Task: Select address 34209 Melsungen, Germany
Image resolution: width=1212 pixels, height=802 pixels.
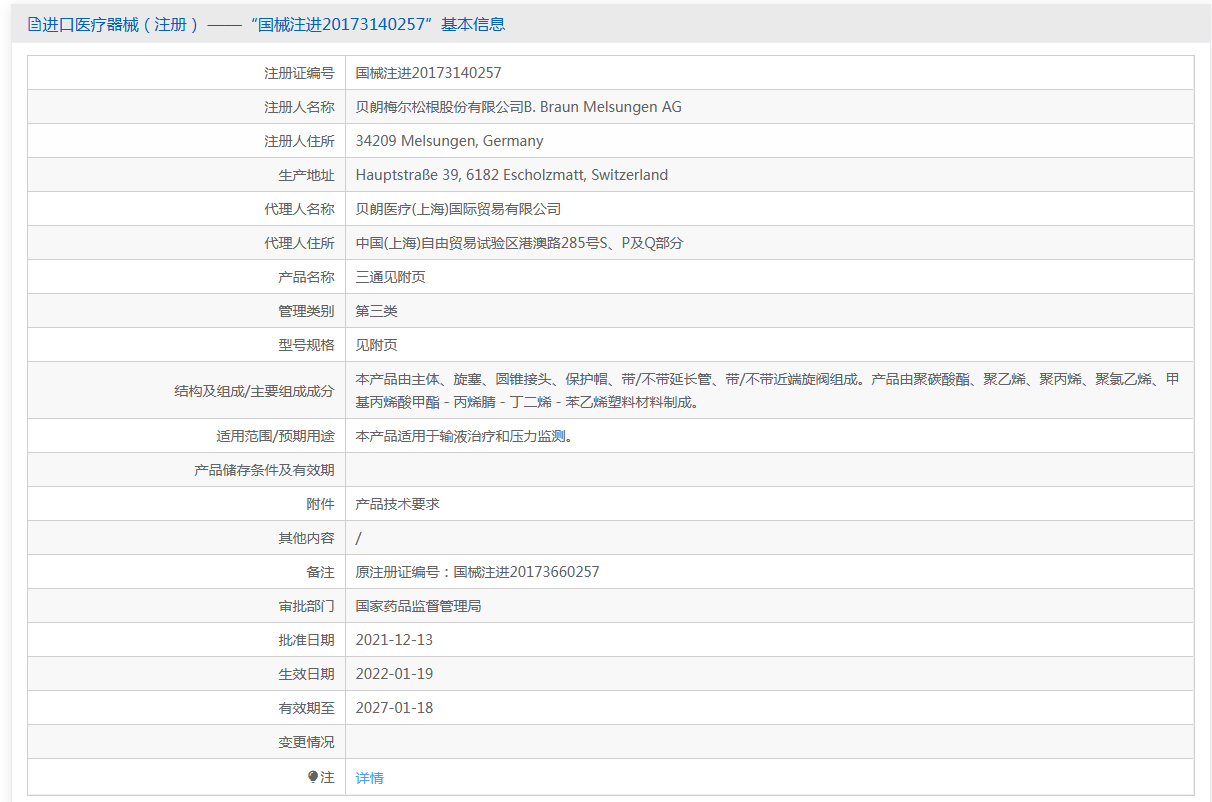Action: (x=450, y=141)
